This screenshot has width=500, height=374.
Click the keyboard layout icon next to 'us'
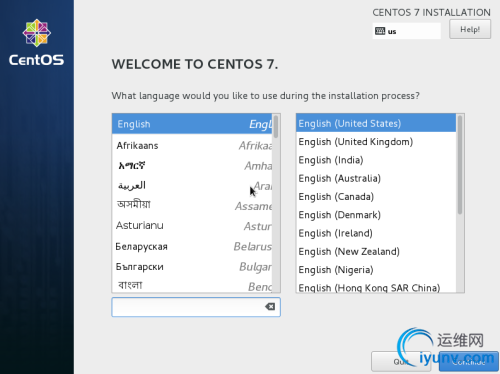click(x=380, y=31)
